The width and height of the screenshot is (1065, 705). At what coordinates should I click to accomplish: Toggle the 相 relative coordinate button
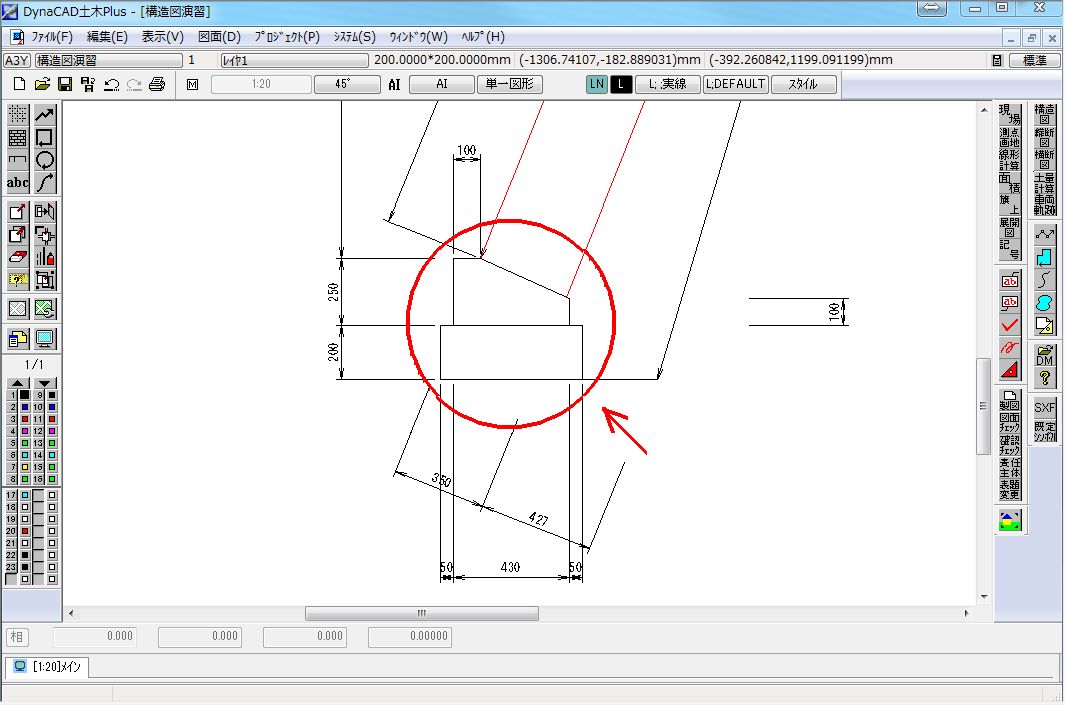pos(17,637)
